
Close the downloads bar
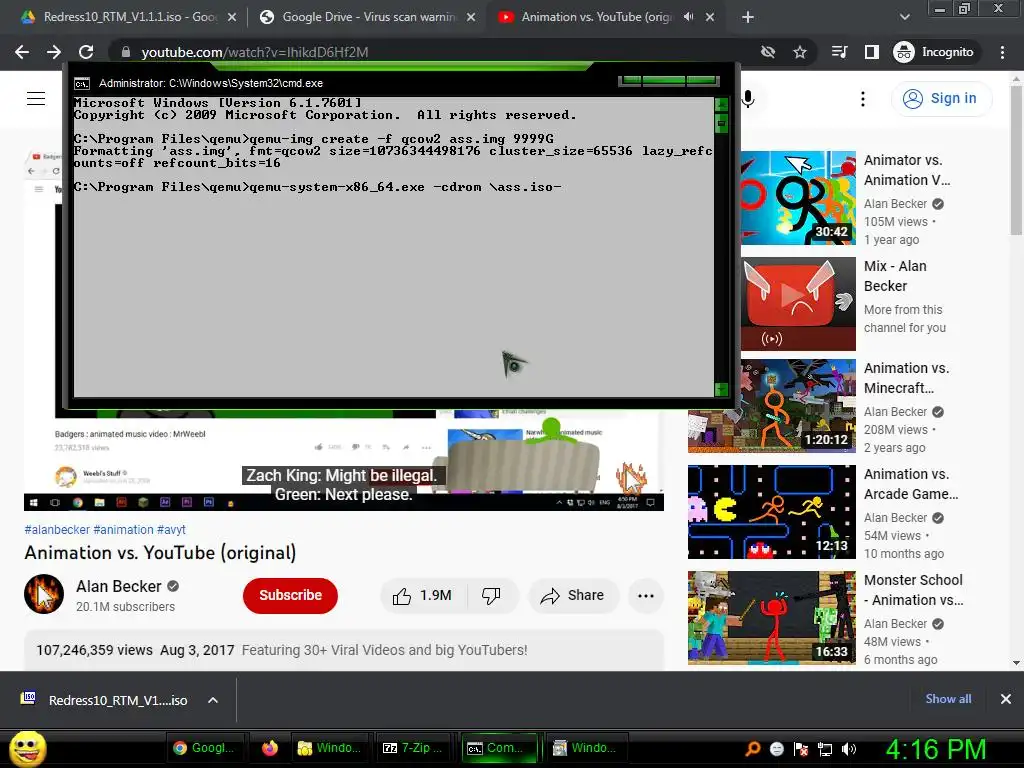pyautogui.click(x=1006, y=699)
